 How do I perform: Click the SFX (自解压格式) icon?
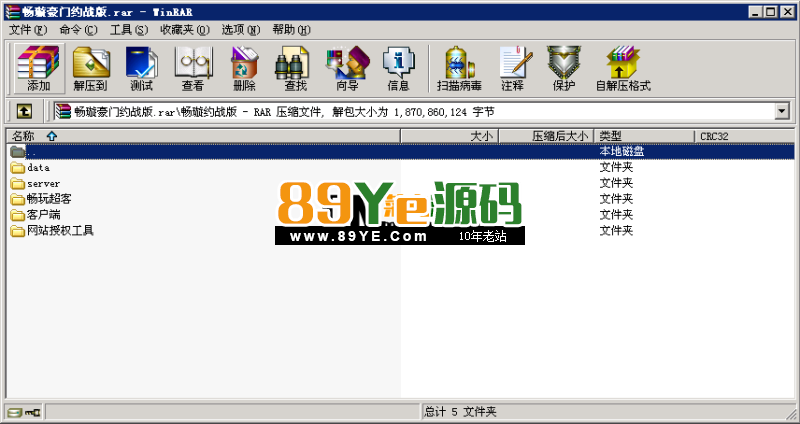click(x=623, y=68)
